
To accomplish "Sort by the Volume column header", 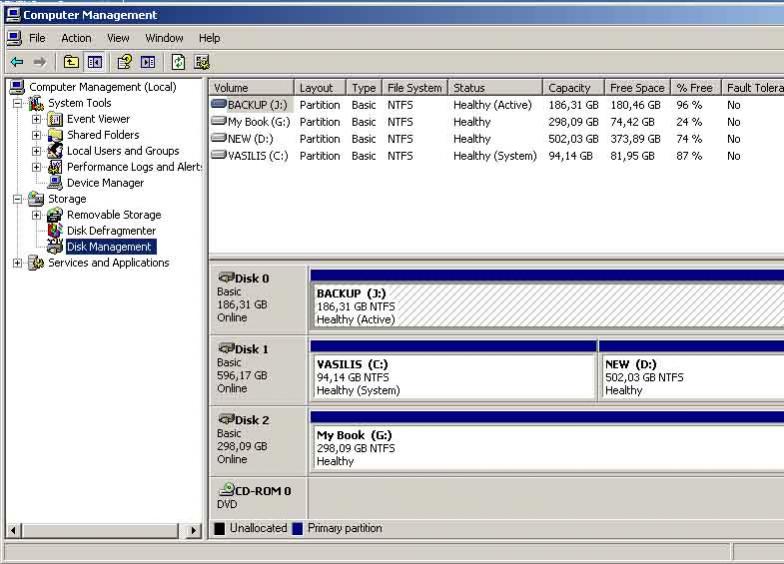I will (x=252, y=88).
